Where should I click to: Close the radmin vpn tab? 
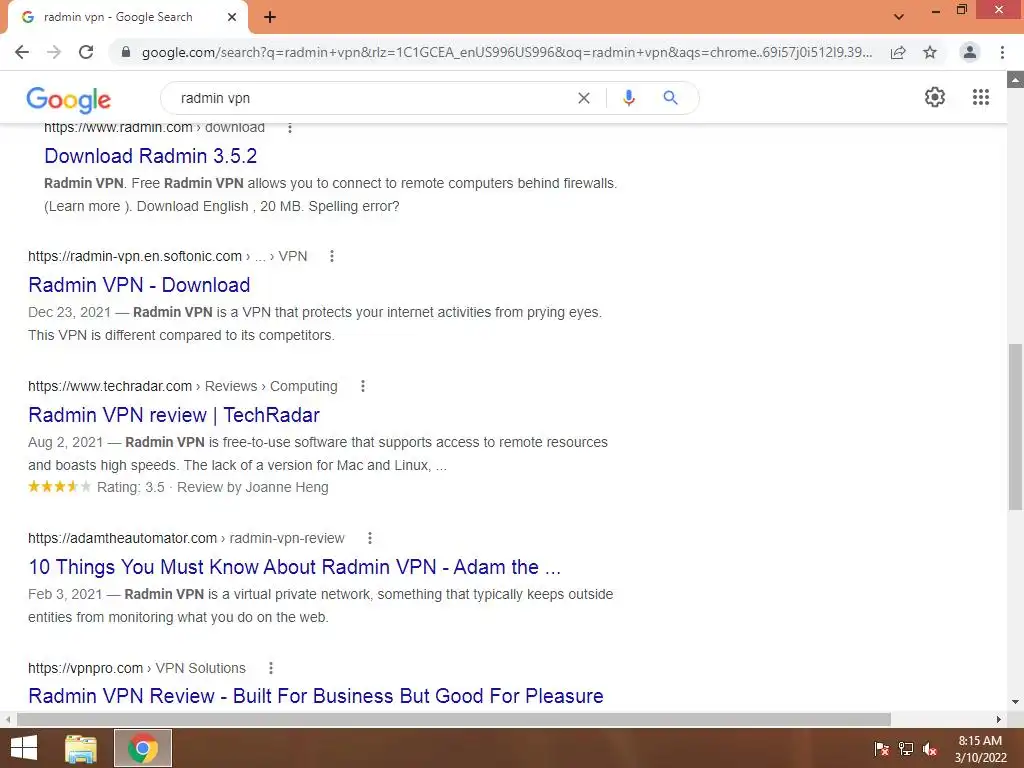tap(232, 17)
